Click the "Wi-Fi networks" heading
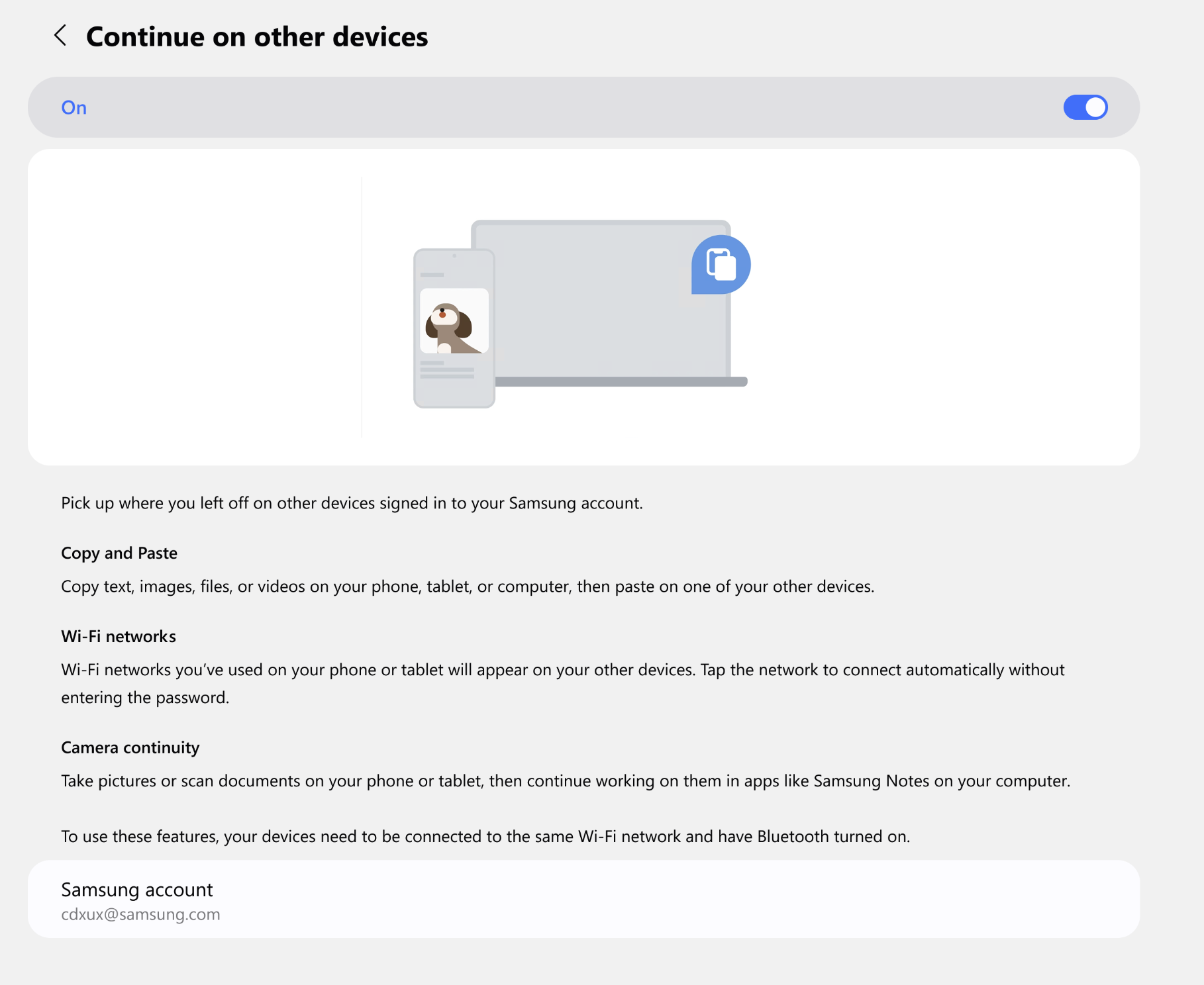Screen dimensions: 1204x985 click(119, 637)
